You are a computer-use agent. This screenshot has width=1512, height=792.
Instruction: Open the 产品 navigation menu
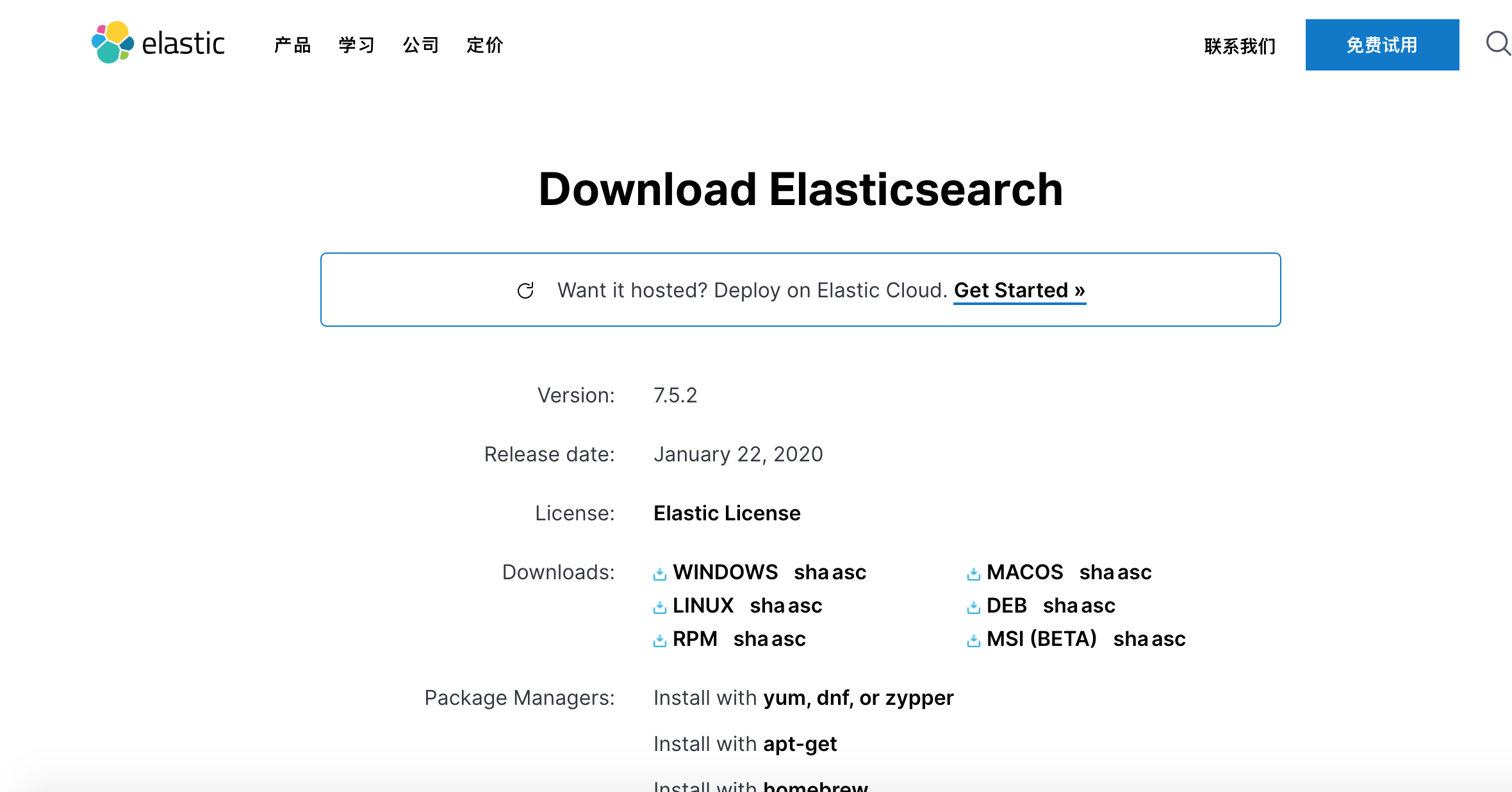(x=292, y=45)
